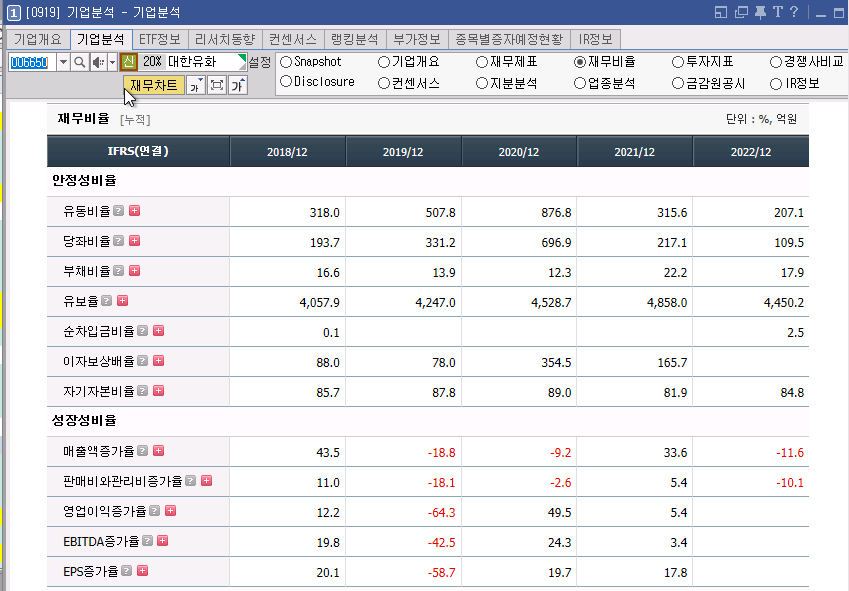
Task: Click the green 신 indicator icon
Action: coord(128,62)
